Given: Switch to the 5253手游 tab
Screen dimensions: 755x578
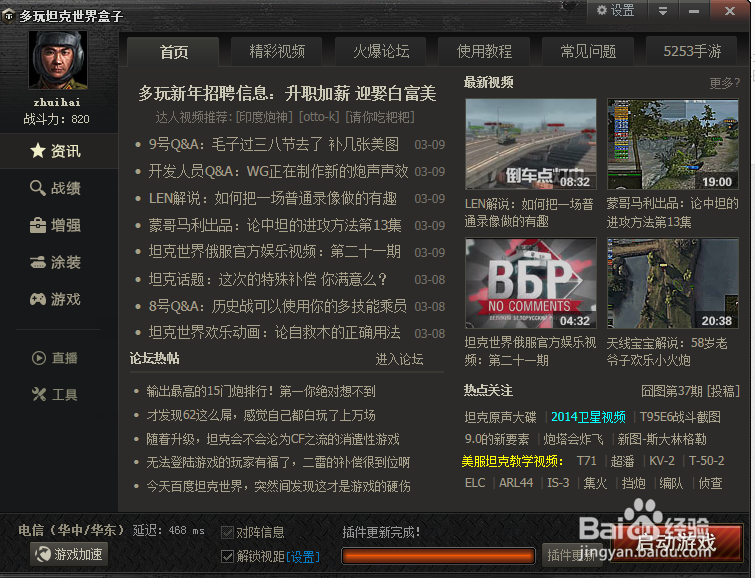Looking at the screenshot, I should tap(692, 52).
